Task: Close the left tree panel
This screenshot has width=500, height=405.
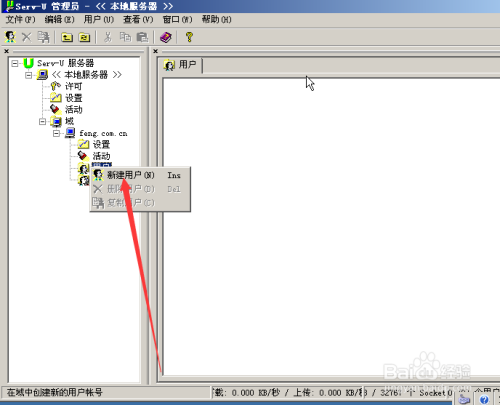Action: pyautogui.click(x=6, y=51)
